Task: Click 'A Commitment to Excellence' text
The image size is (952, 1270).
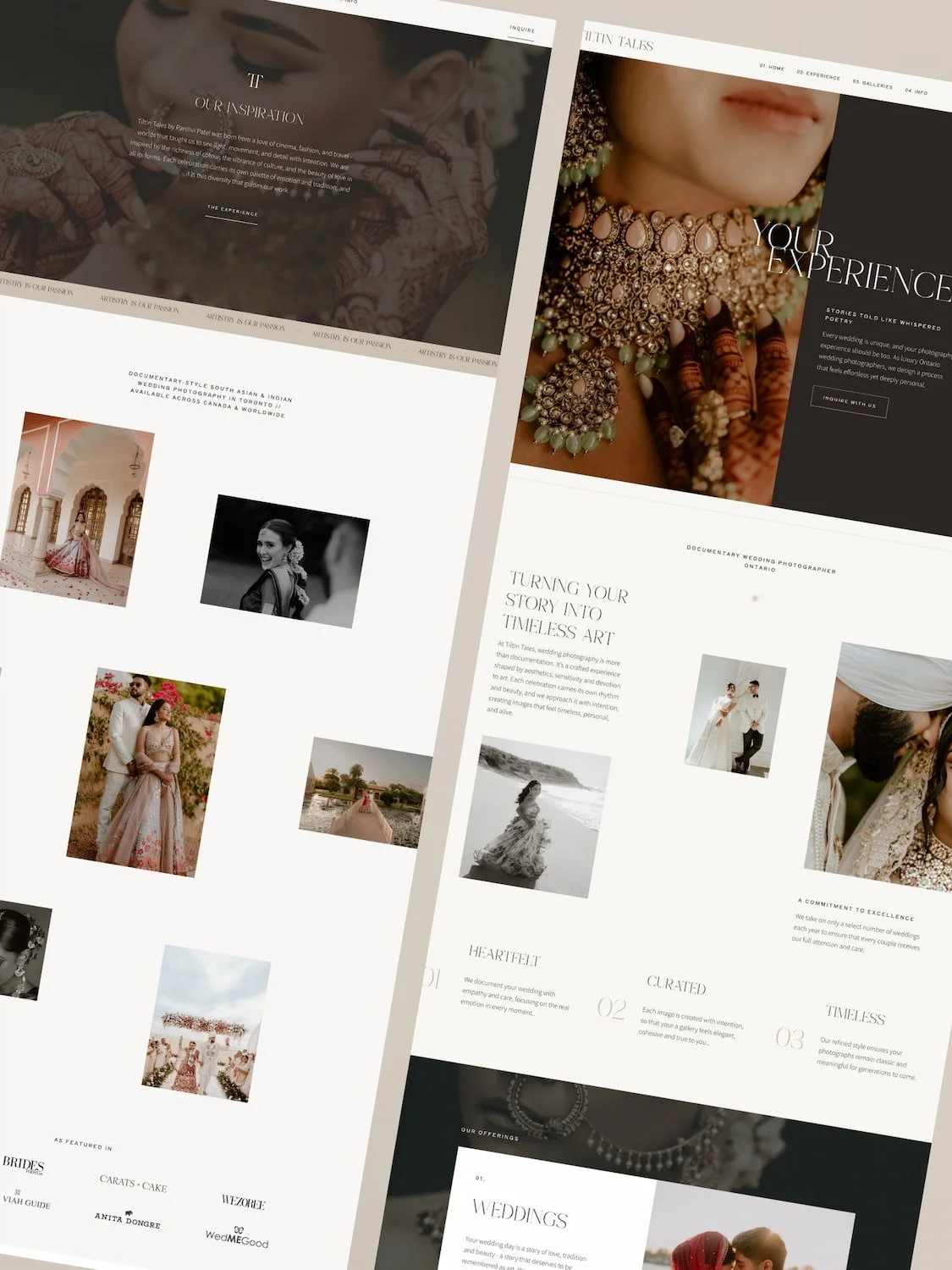Action: (856, 908)
